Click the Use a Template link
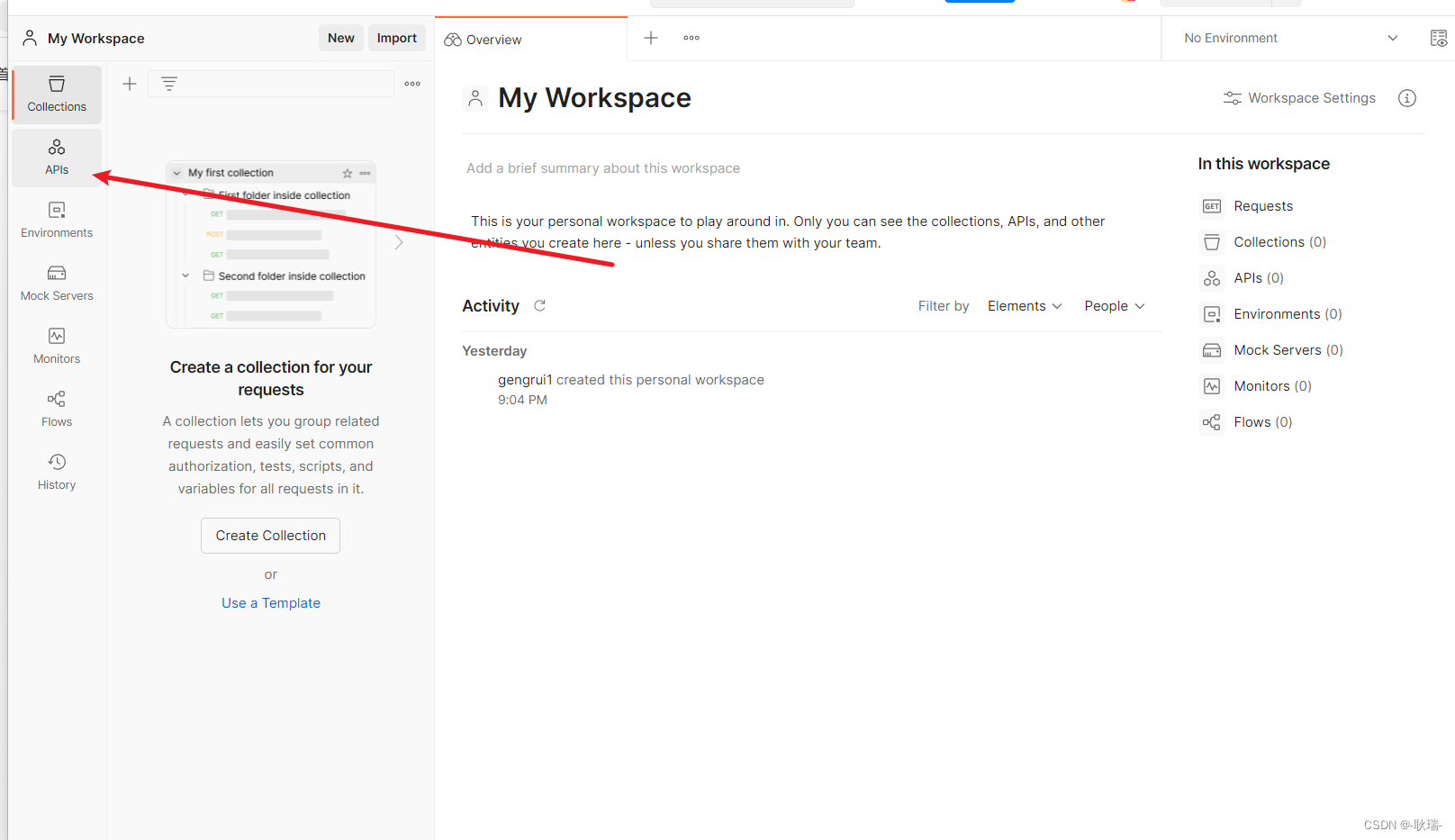The width and height of the screenshot is (1455, 840). point(271,603)
